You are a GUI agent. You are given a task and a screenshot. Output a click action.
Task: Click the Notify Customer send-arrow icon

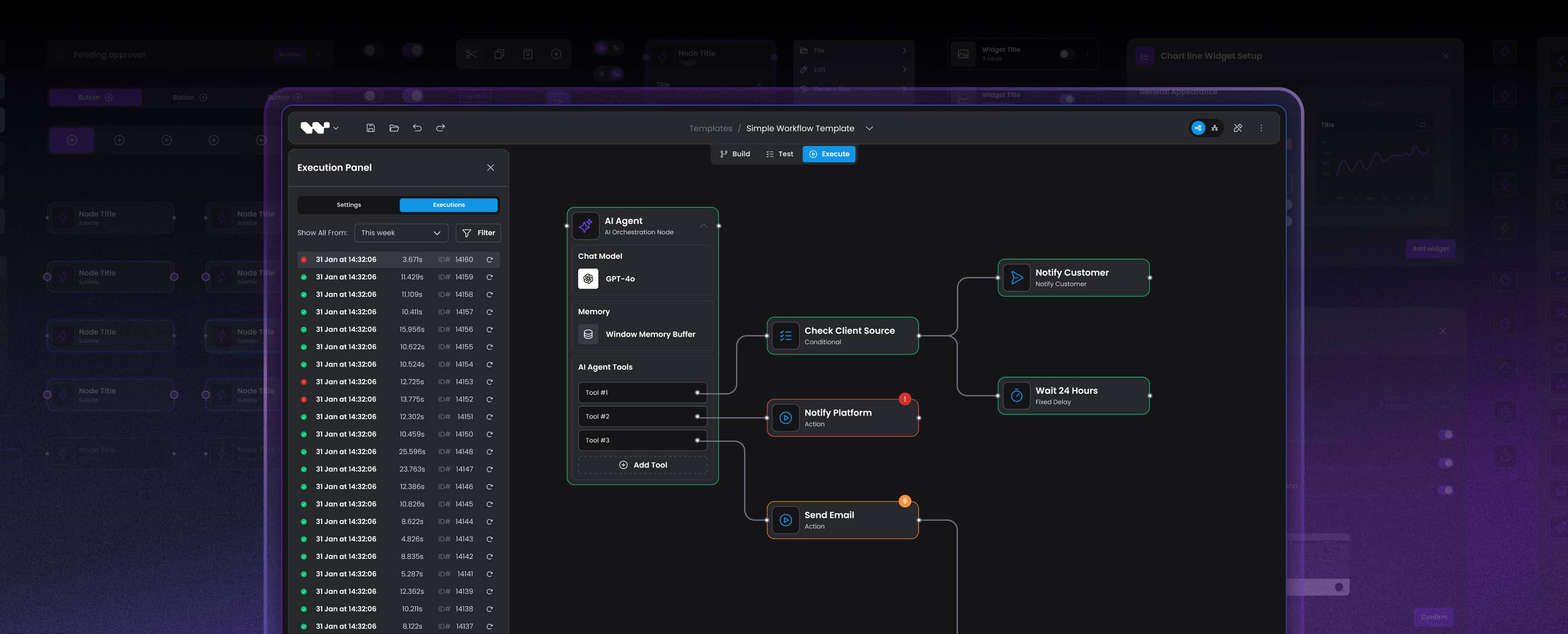click(x=1016, y=278)
